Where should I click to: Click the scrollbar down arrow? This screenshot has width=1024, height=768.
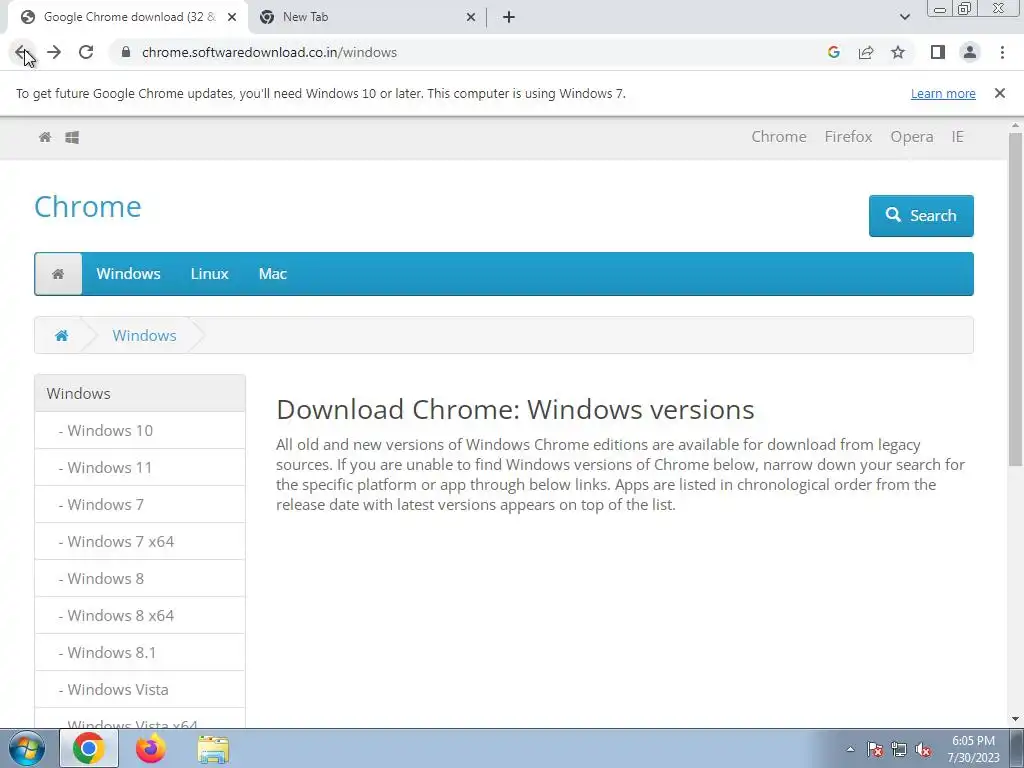[1016, 719]
